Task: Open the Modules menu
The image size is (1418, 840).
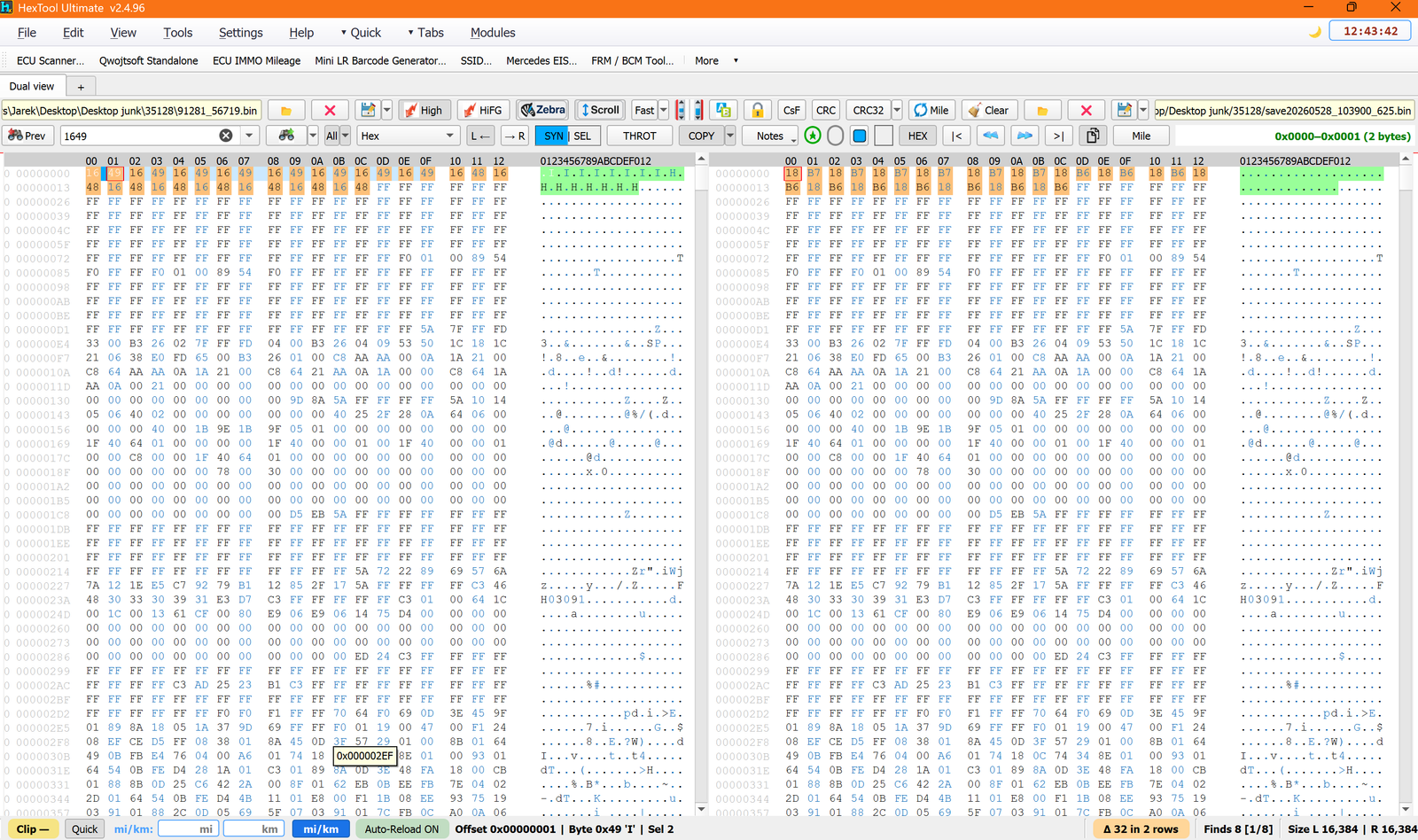Action: click(493, 33)
